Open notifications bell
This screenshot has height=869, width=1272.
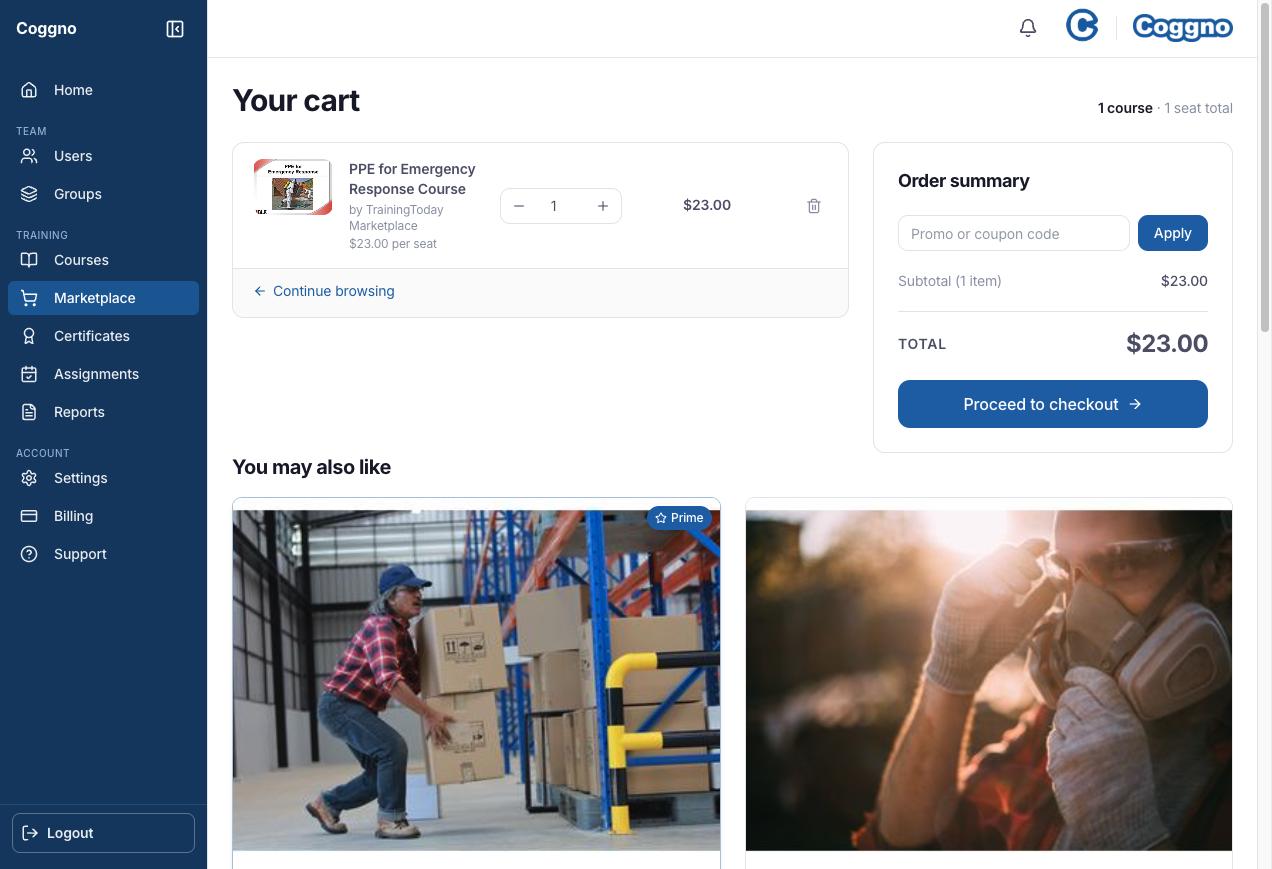1028,28
